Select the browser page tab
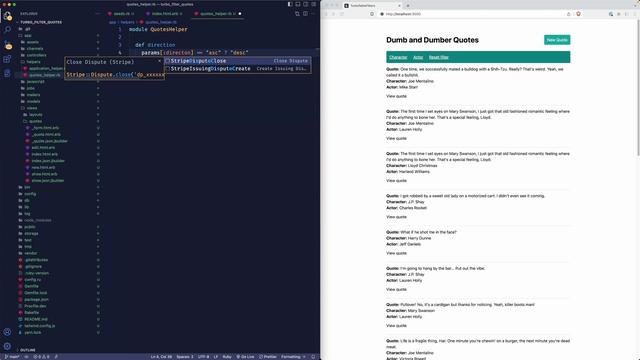 372,6
